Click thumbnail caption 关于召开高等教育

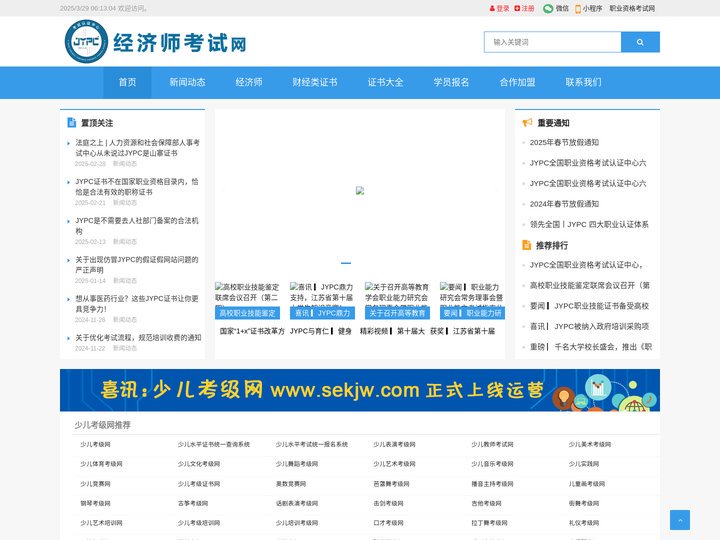[397, 313]
